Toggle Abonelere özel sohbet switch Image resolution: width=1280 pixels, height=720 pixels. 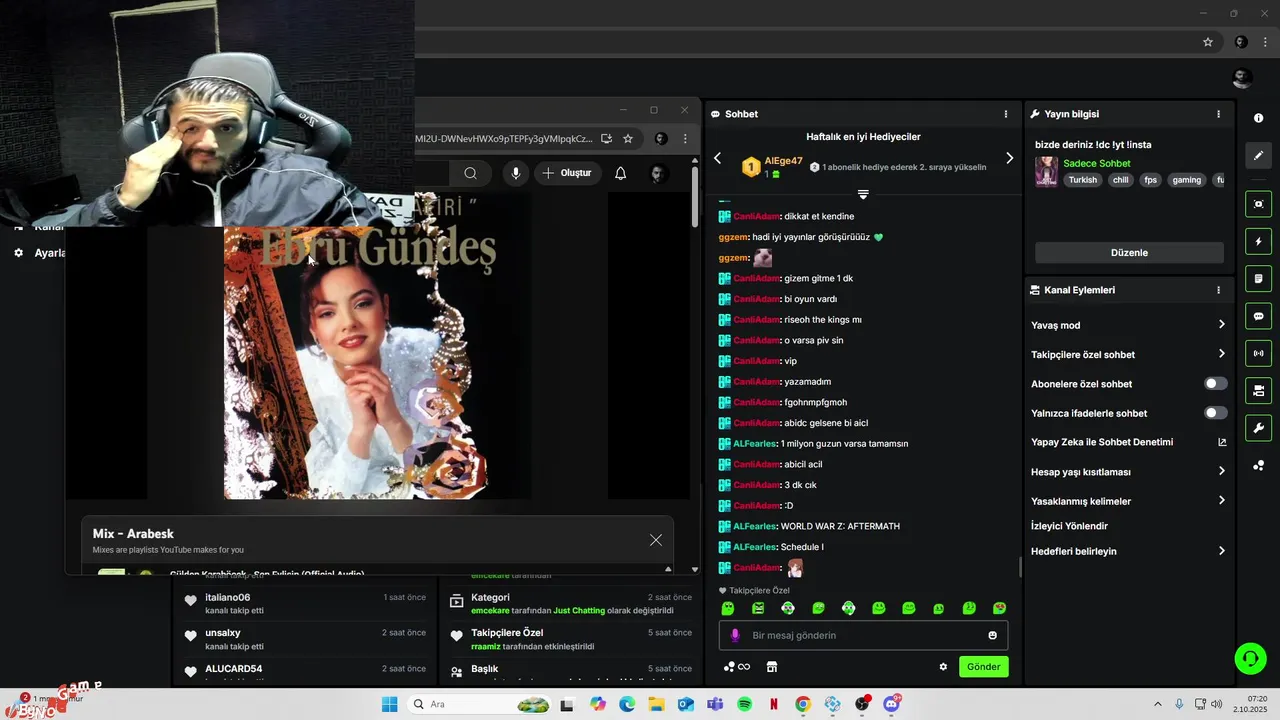pyautogui.click(x=1215, y=384)
